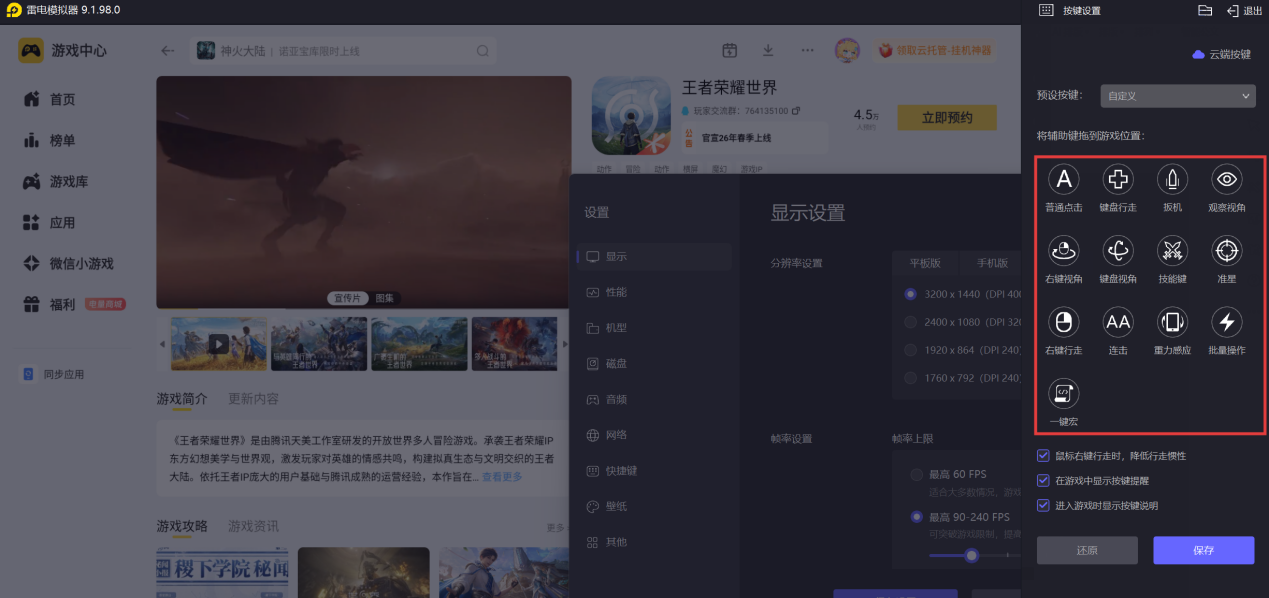Select the 一键宏 macro icon

click(1063, 393)
